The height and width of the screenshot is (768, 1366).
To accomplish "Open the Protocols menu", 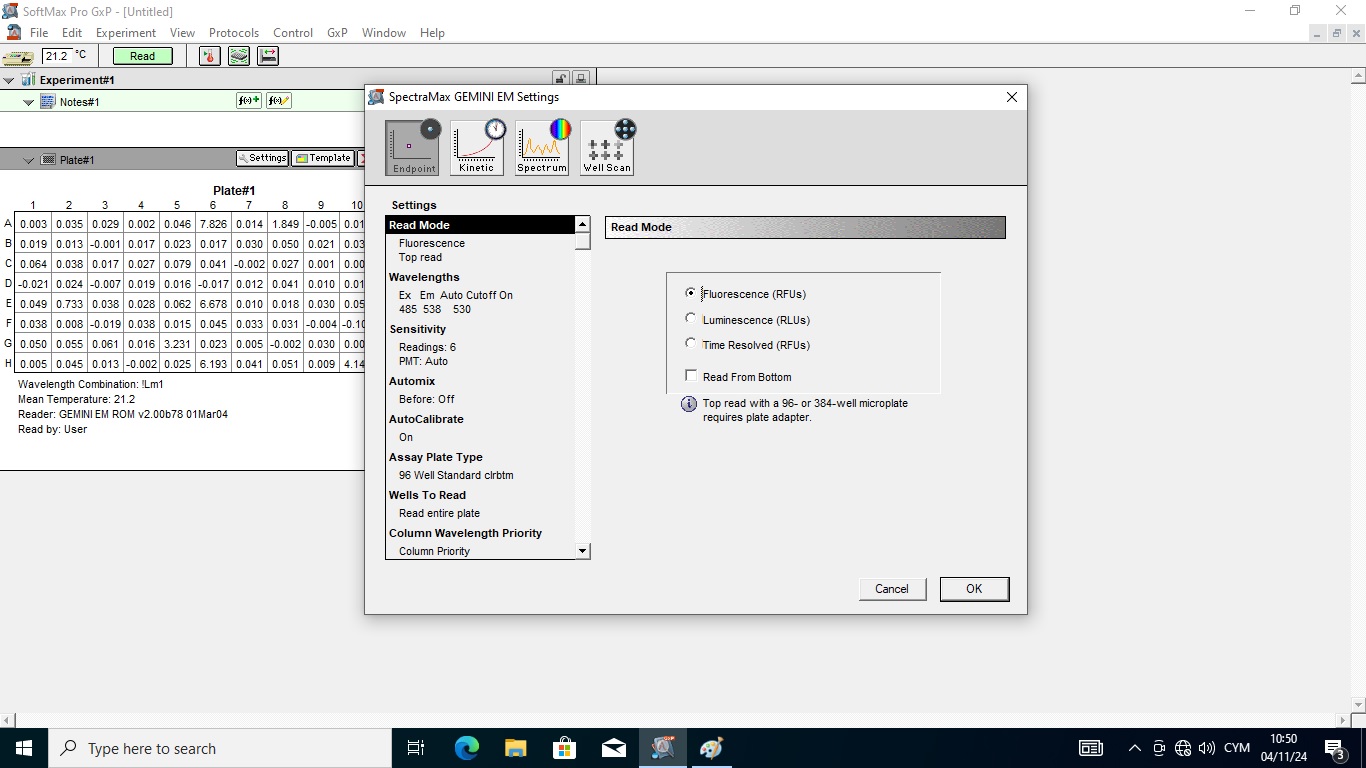I will [234, 33].
